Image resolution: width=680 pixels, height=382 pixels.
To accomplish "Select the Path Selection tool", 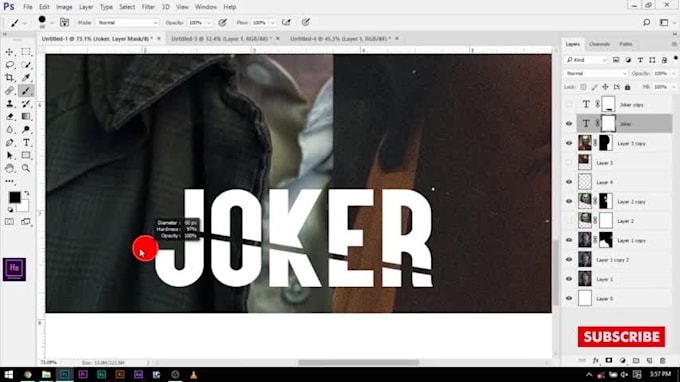I will point(10,155).
